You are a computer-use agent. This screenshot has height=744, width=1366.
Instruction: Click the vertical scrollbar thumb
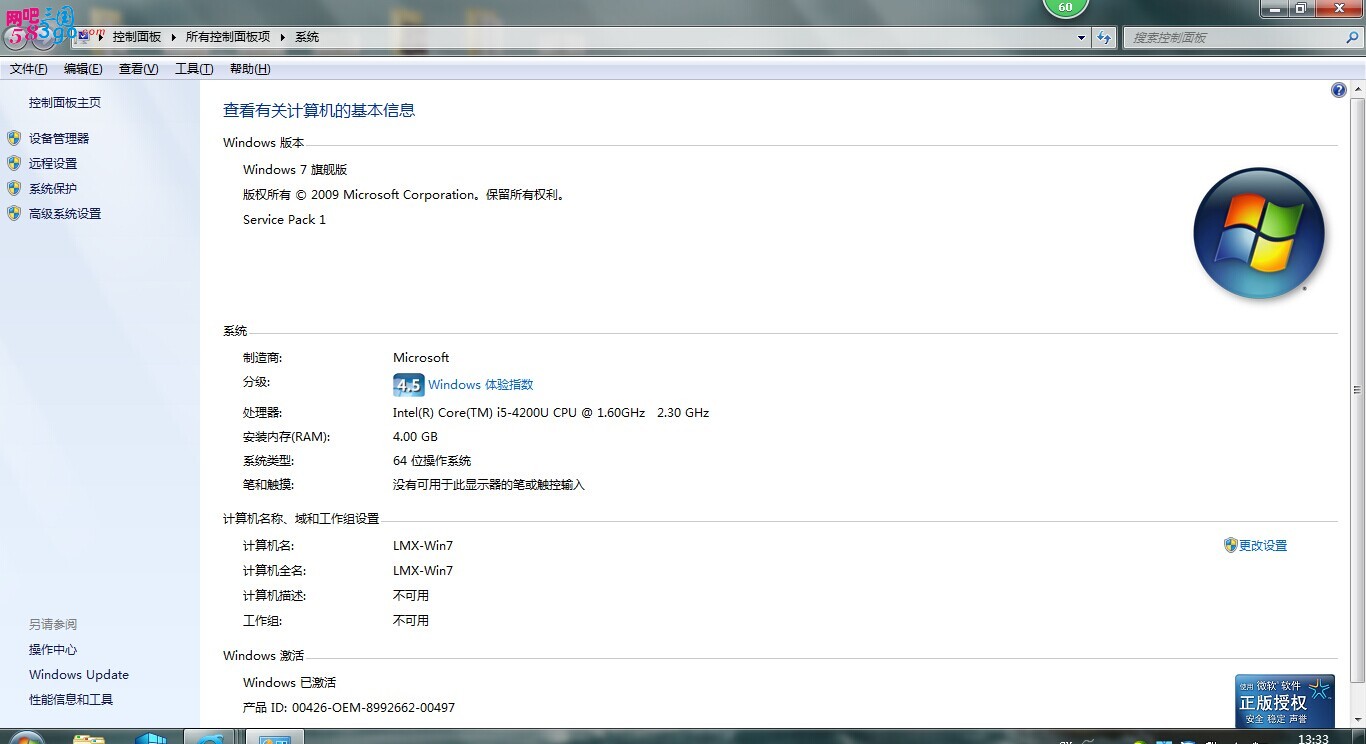pos(1358,390)
